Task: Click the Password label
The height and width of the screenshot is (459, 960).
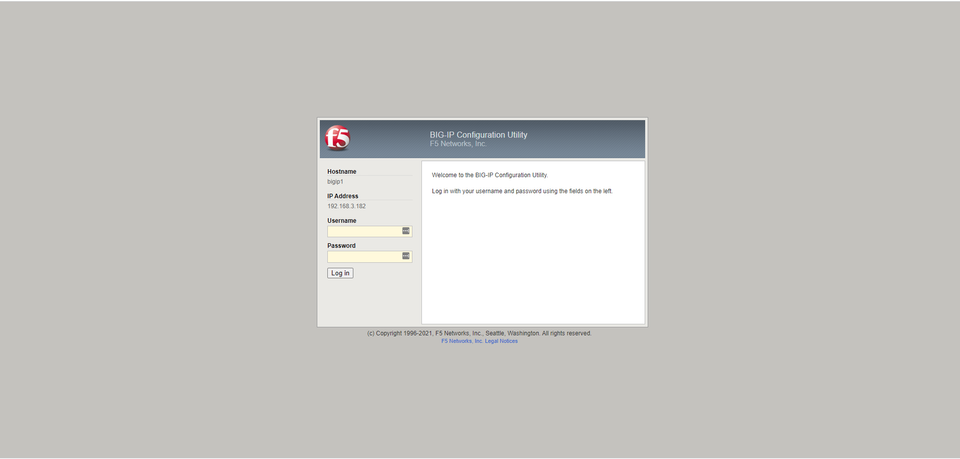Action: pyautogui.click(x=341, y=245)
